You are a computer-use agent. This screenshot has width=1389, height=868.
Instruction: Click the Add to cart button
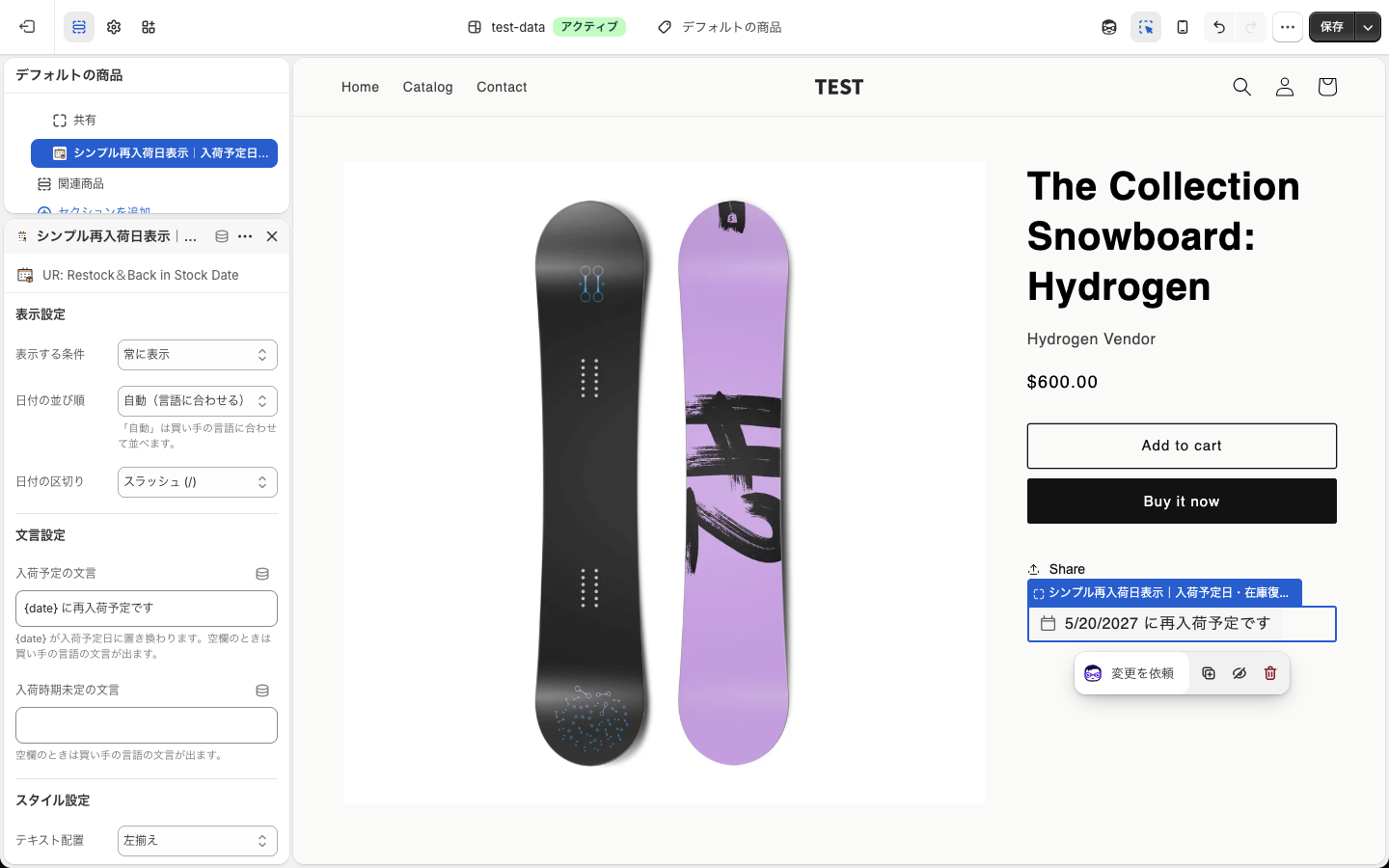point(1182,446)
